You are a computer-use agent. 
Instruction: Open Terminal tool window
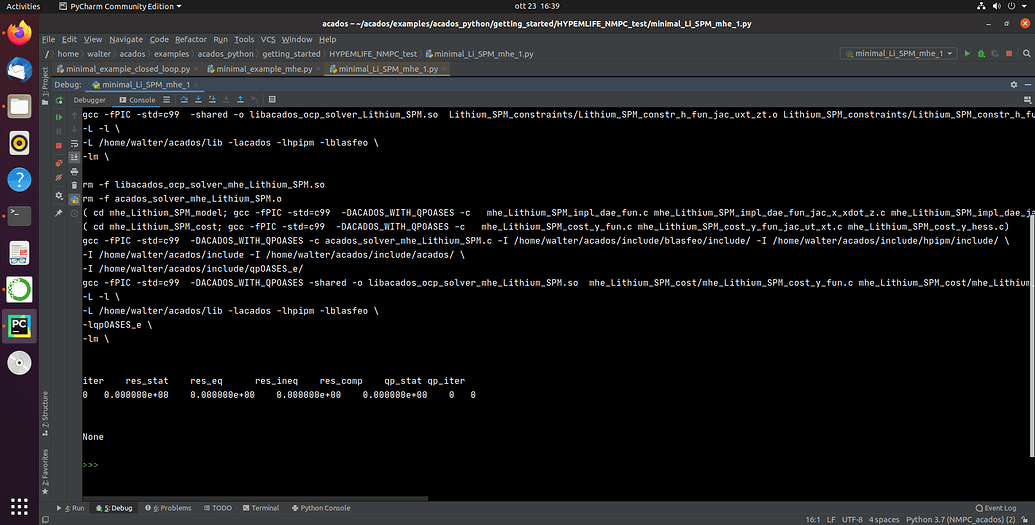pos(261,508)
